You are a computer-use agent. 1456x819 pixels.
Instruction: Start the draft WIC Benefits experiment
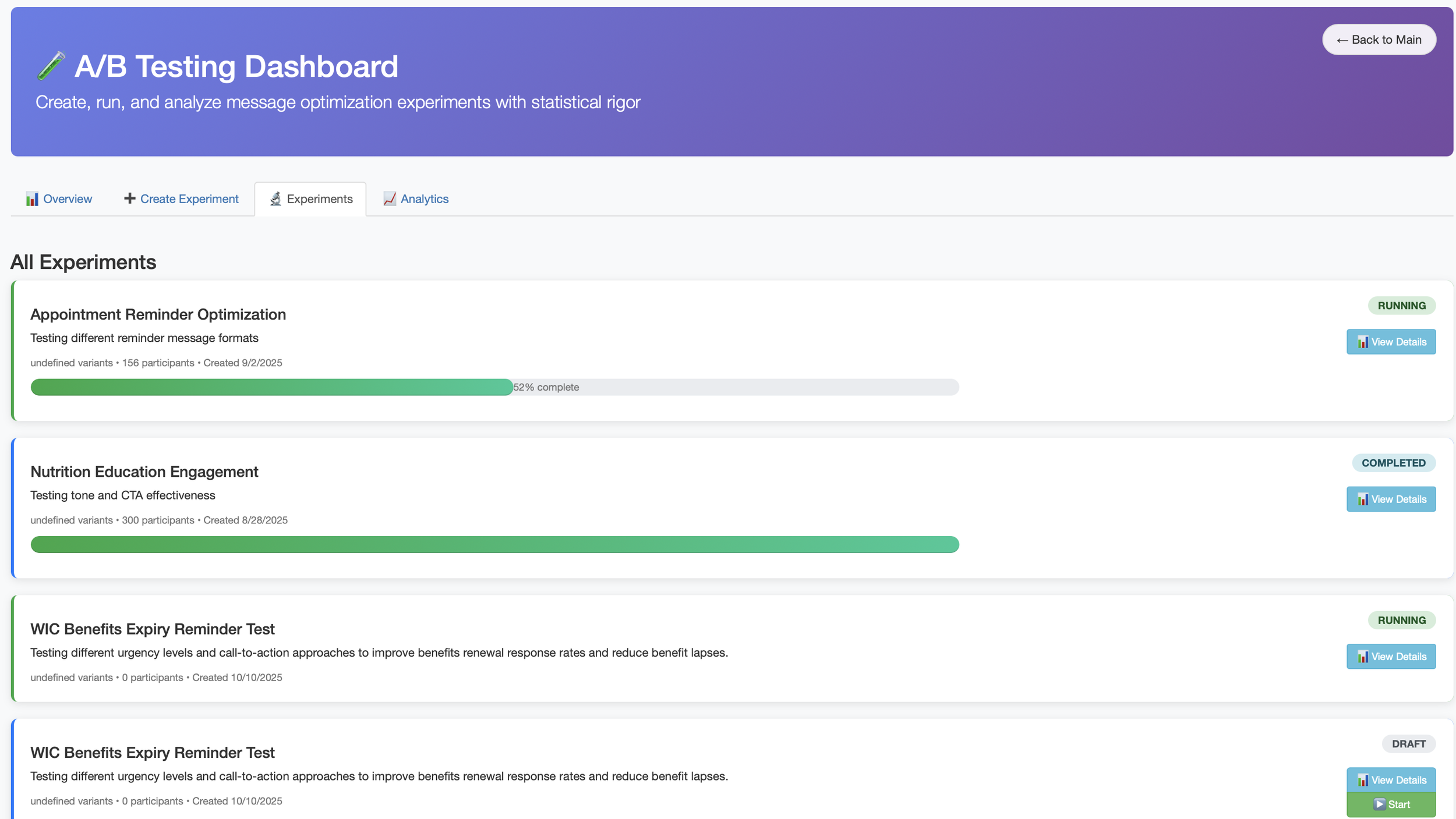tap(1391, 804)
